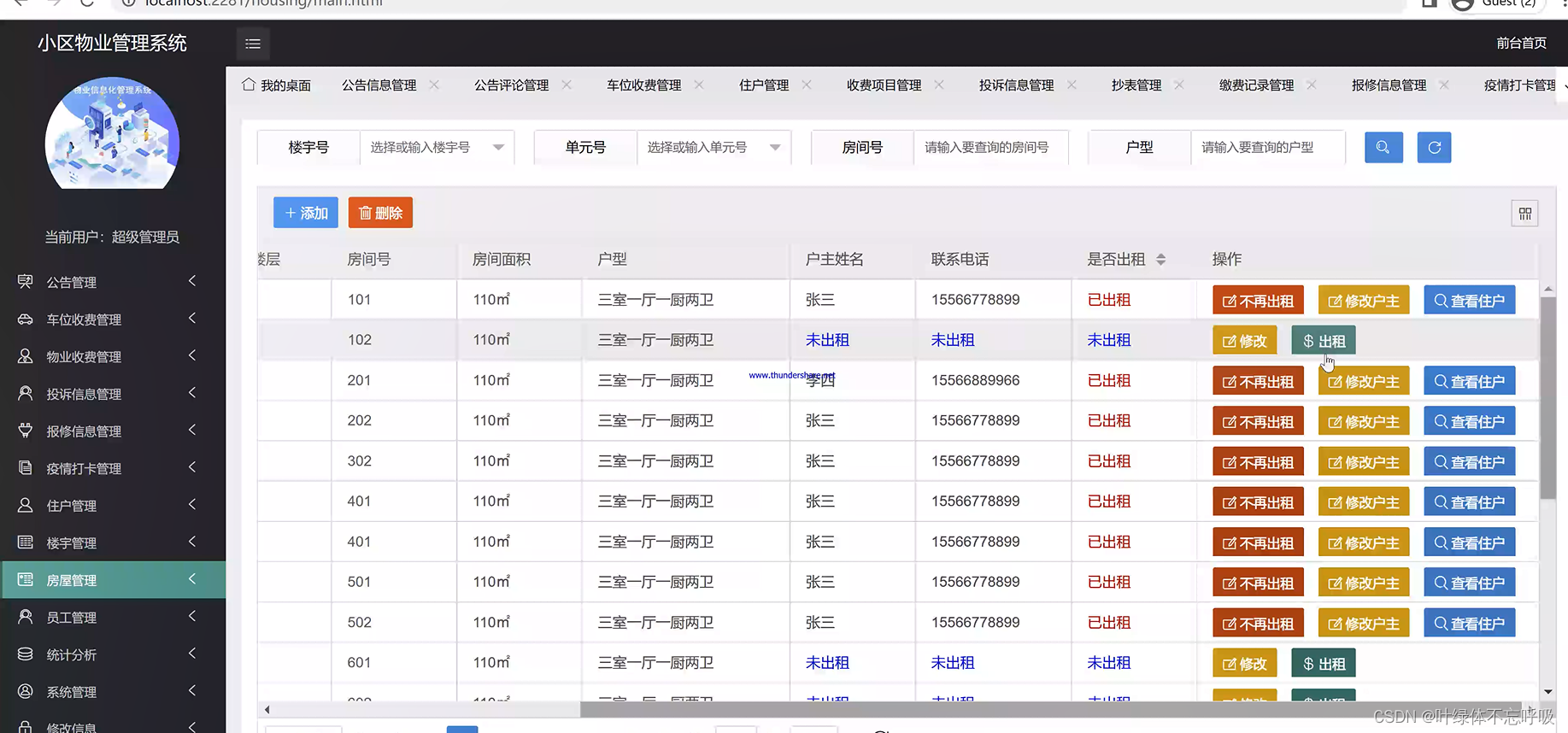Open 前台首页 link in header
This screenshot has width=1568, height=733.
tap(1521, 43)
